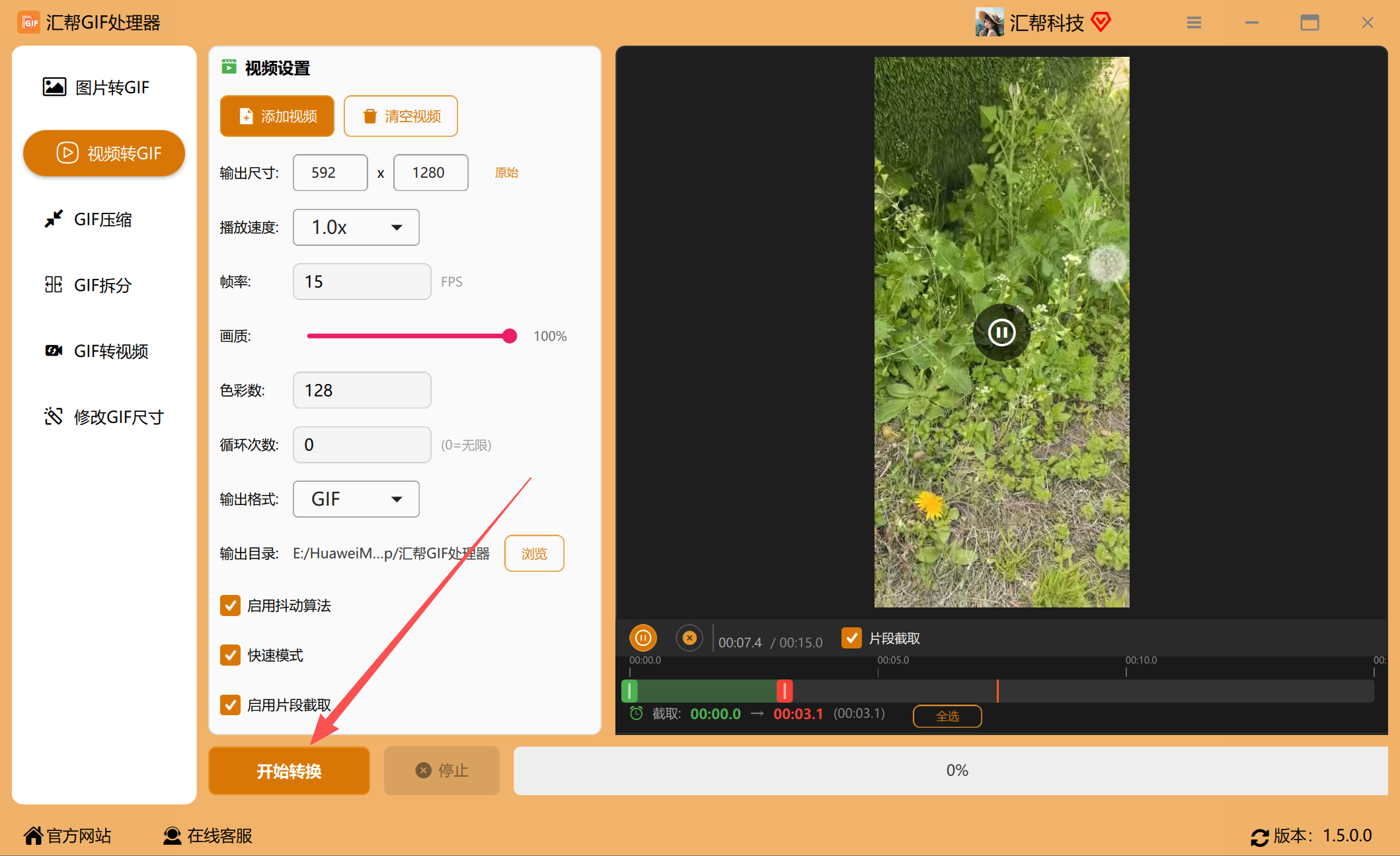Toggle the 片段截取 checkbox under preview

851,638
